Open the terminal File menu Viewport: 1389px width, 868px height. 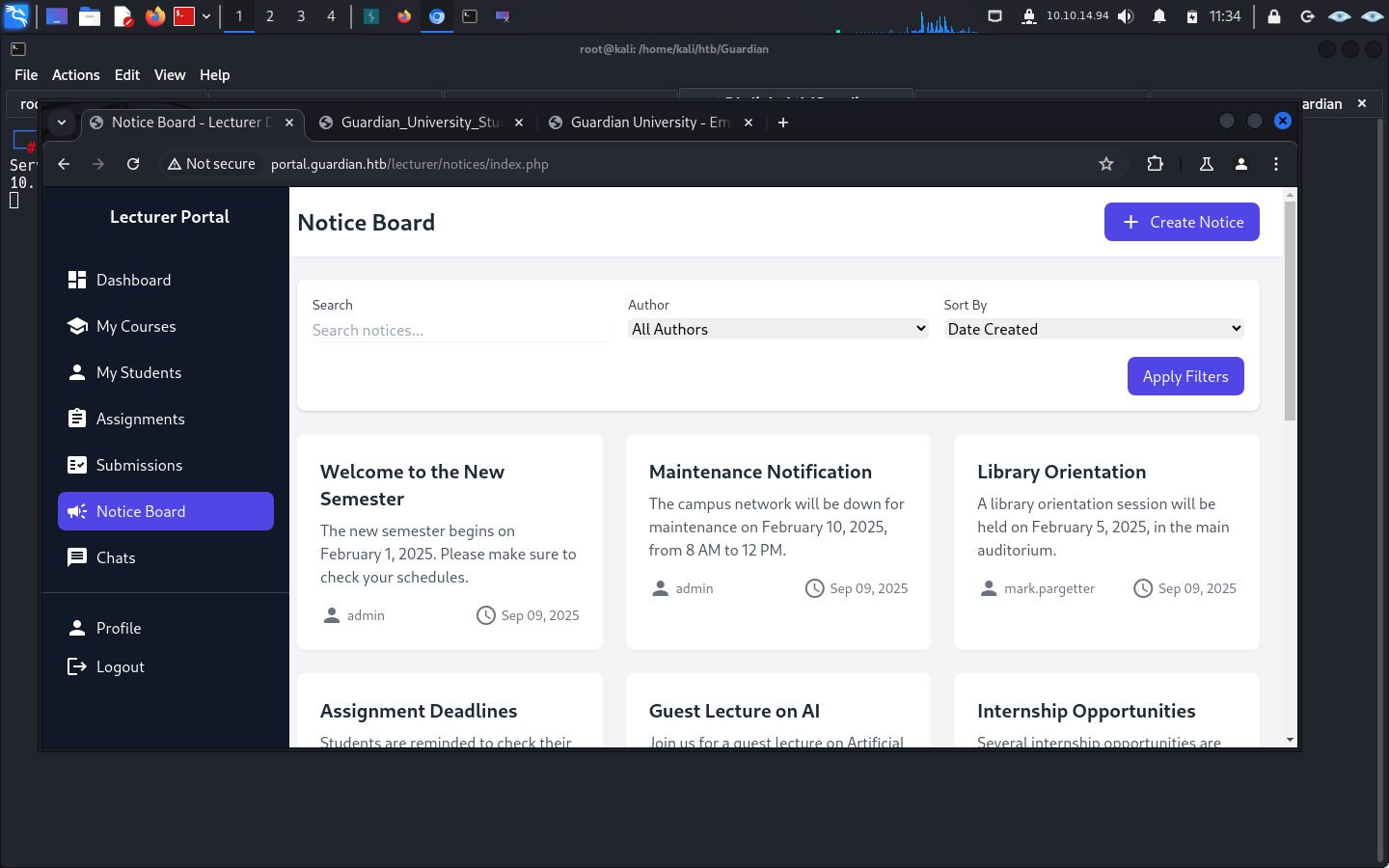[26, 75]
